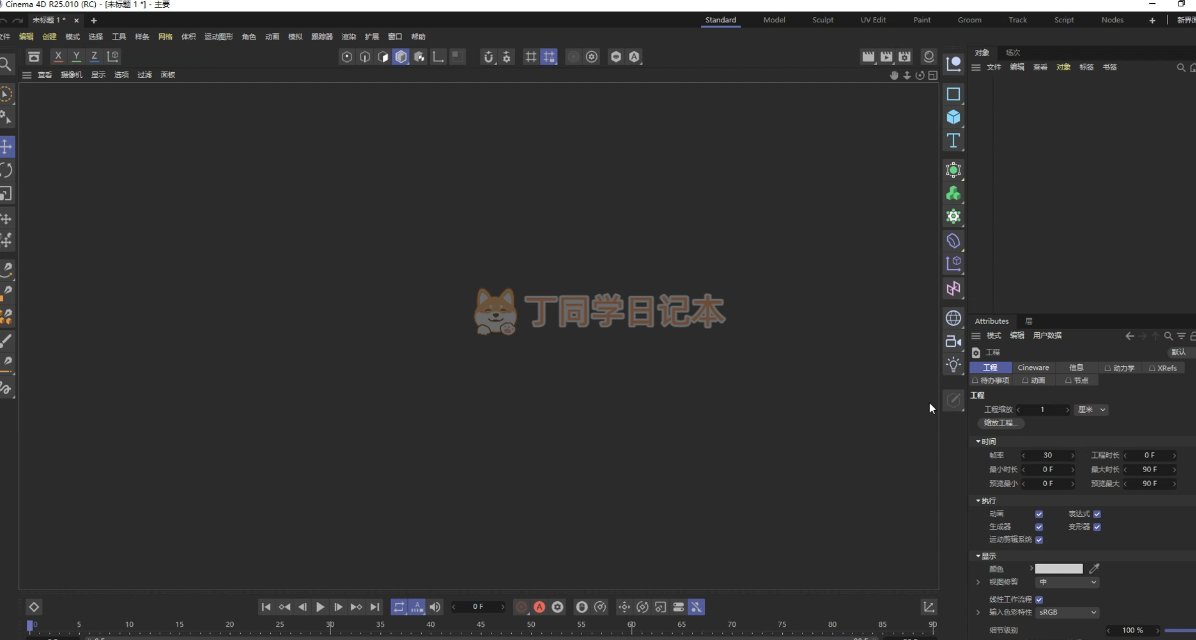
Task: Switch to points mode icon
Action: (x=347, y=56)
